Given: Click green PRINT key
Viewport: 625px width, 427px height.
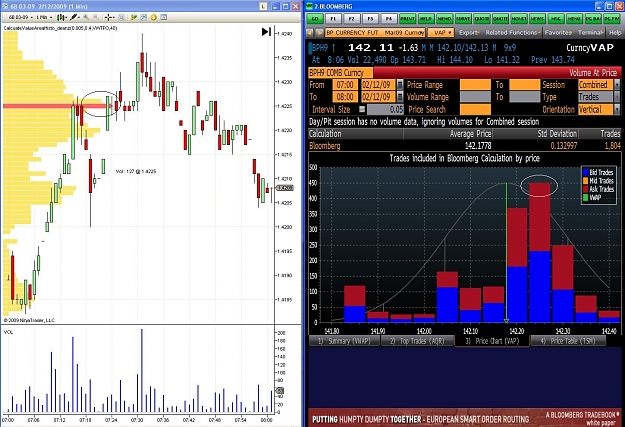Looking at the screenshot, I should click(x=407, y=18).
